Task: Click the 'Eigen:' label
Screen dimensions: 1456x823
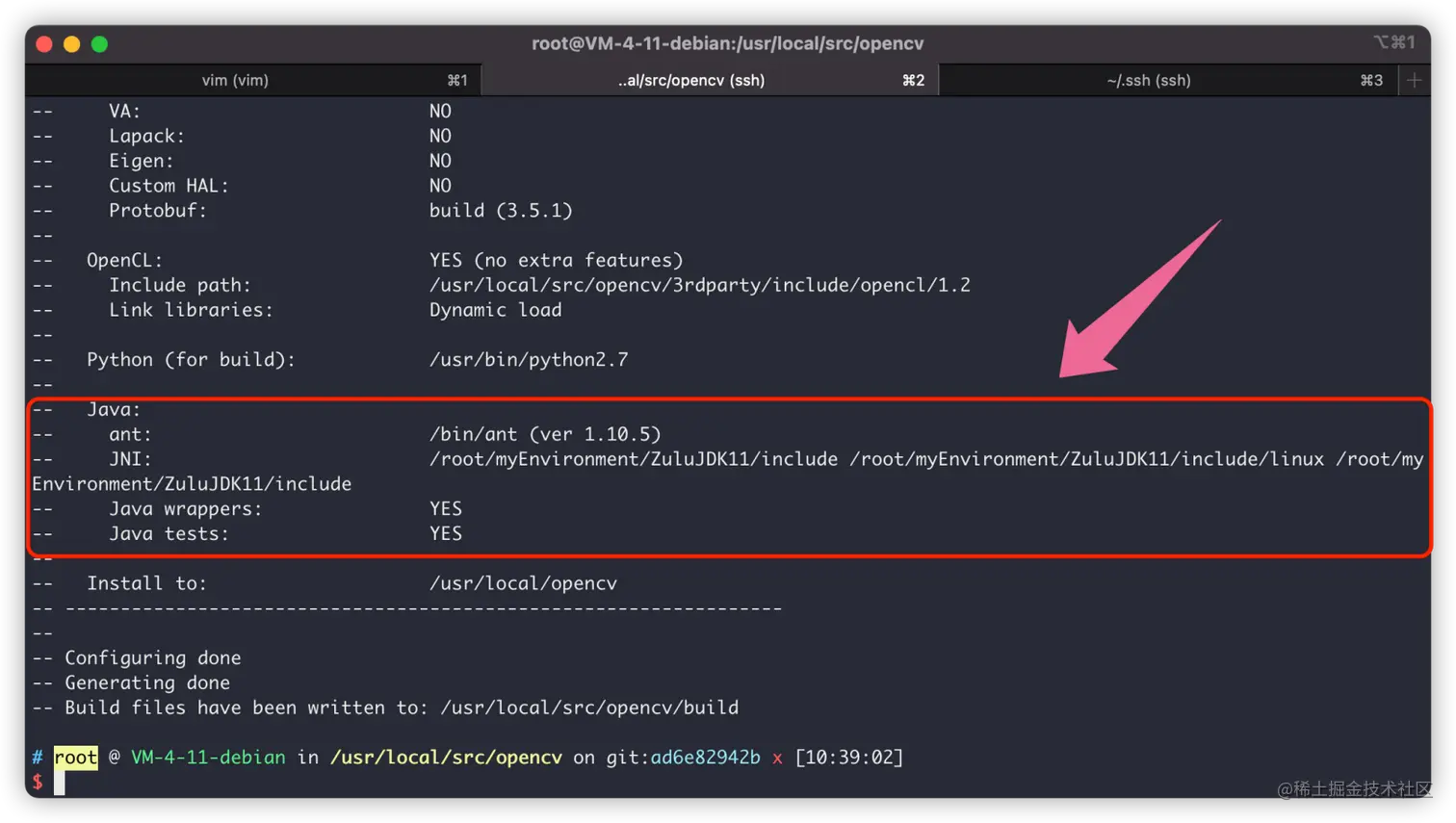Action: (x=142, y=161)
